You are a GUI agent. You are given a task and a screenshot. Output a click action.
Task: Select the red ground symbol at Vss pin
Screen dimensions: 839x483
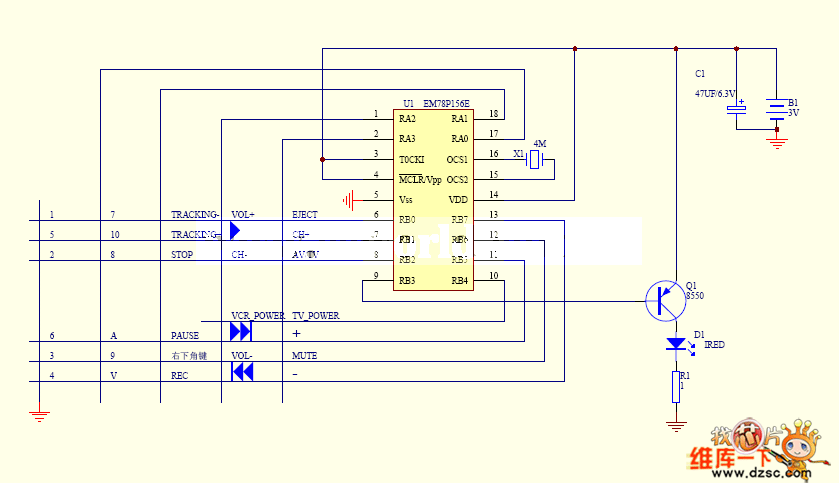point(348,200)
